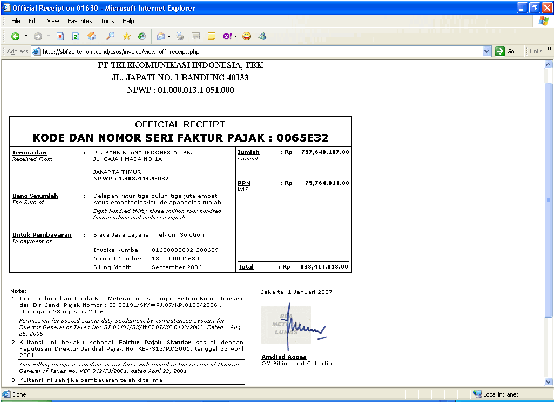555x403 pixels.
Task: Click the Address label beside URL field
Action: point(18,52)
